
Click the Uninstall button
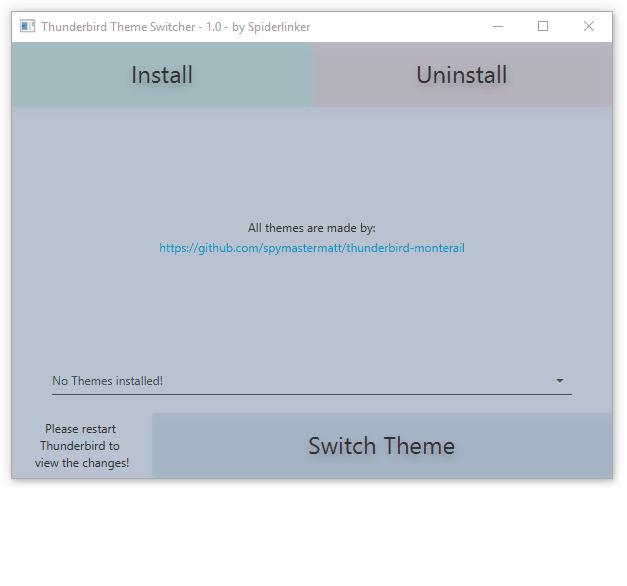462,75
